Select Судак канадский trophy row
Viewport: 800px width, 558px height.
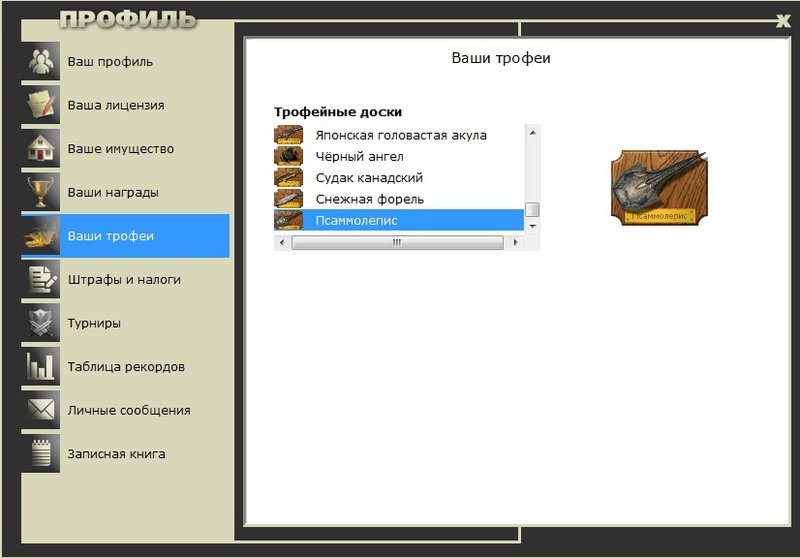399,177
